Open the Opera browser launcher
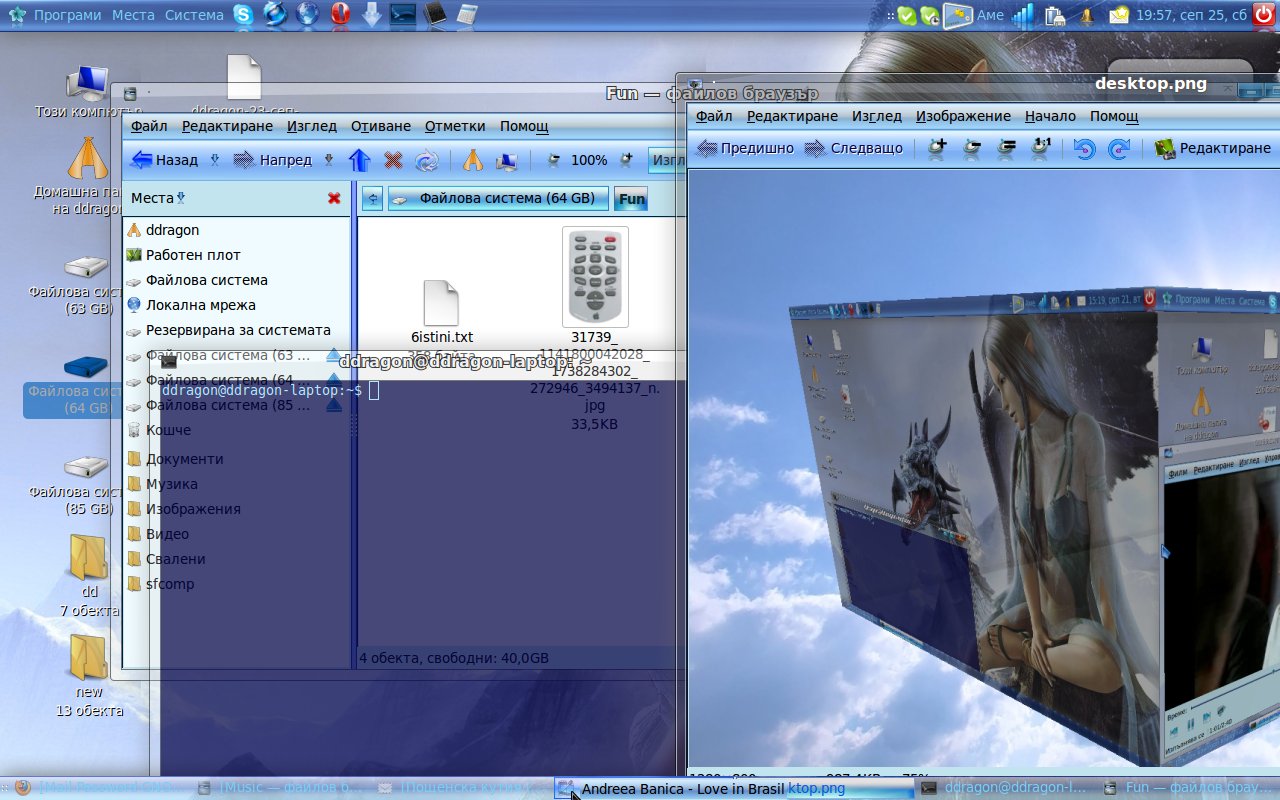1280x800 pixels. point(339,15)
